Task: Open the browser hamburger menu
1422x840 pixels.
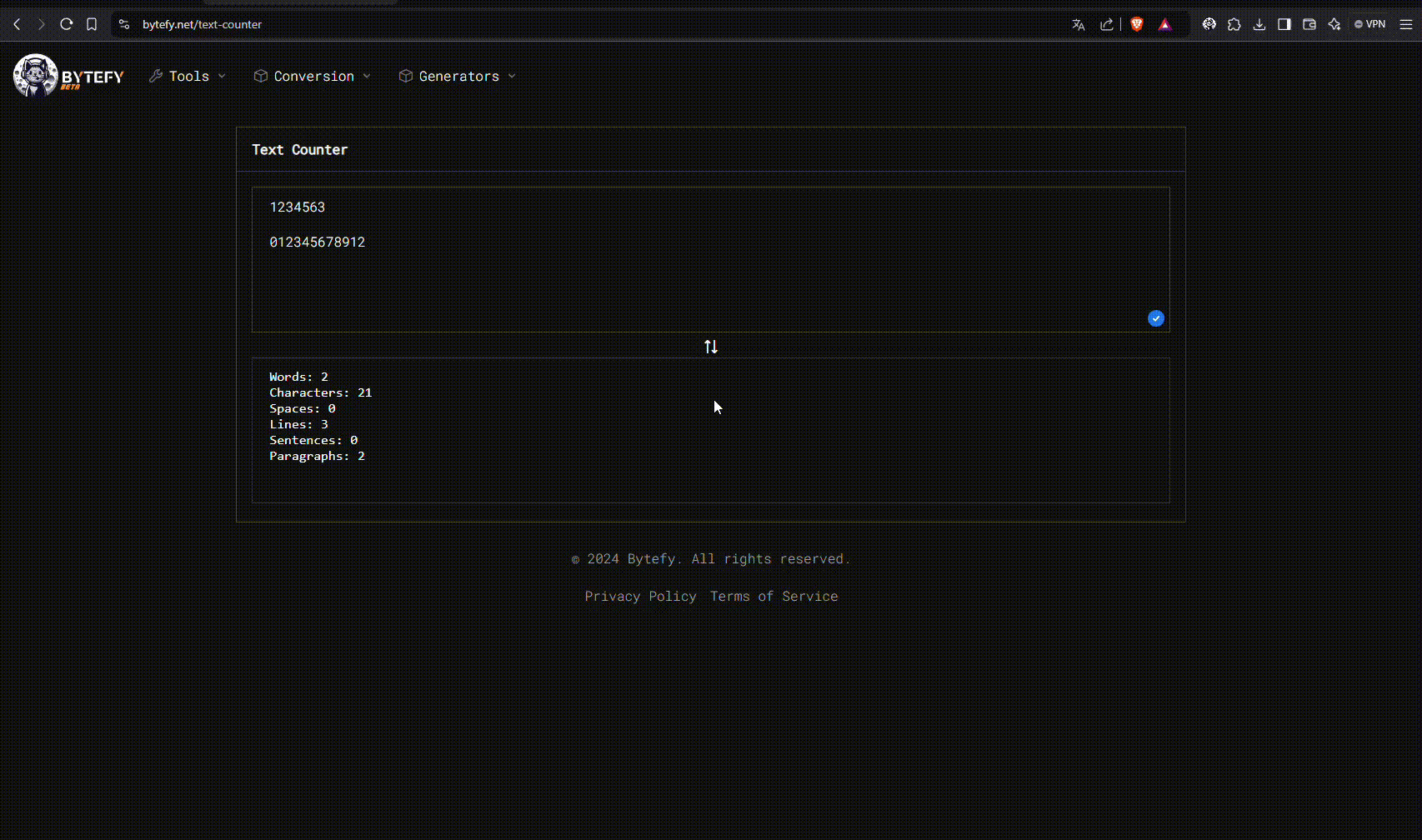Action: point(1405,24)
